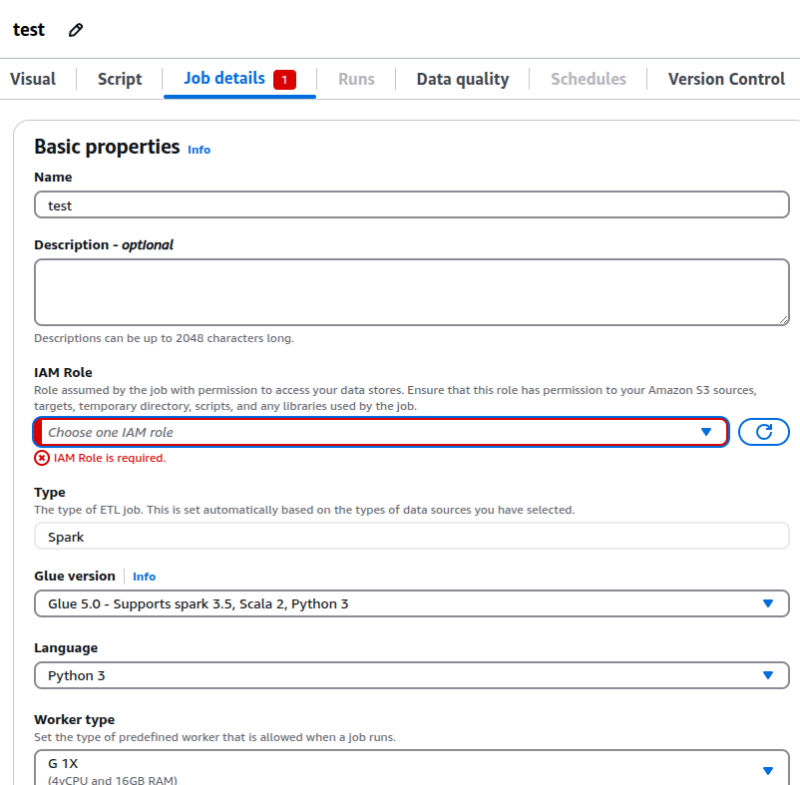Open the Glue version dropdown
Image resolution: width=800 pixels, height=785 pixels.
click(411, 604)
